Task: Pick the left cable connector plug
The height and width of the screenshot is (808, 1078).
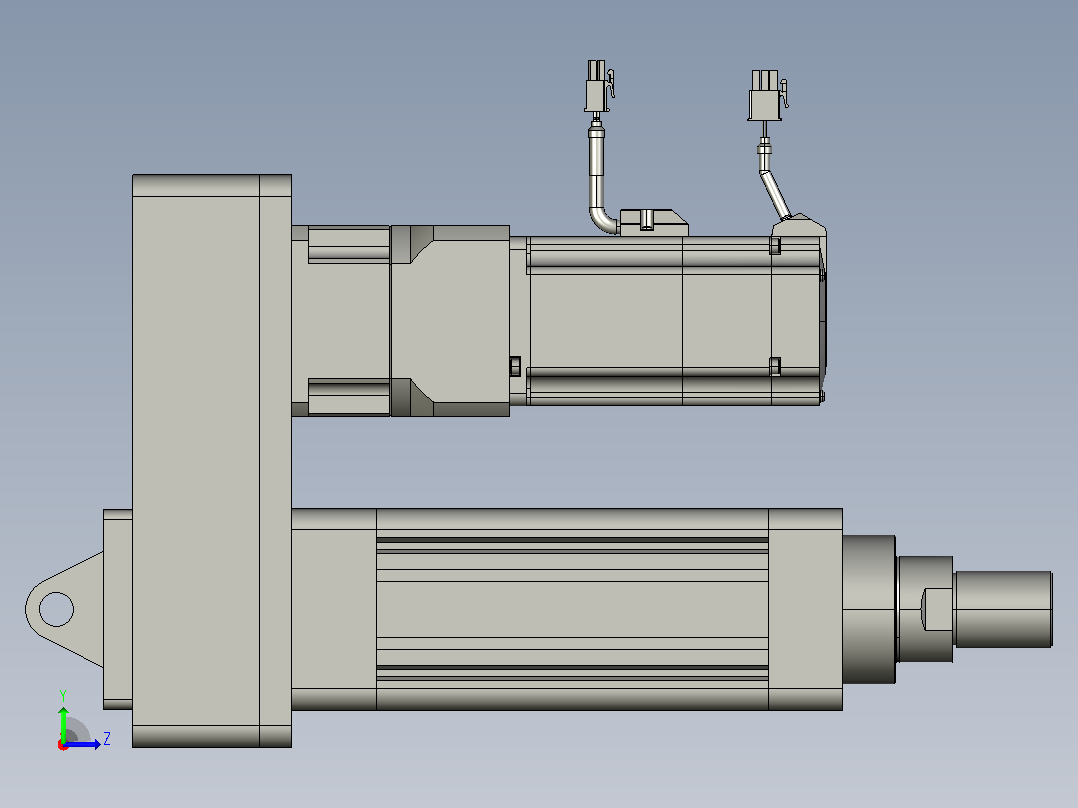Action: (x=599, y=86)
